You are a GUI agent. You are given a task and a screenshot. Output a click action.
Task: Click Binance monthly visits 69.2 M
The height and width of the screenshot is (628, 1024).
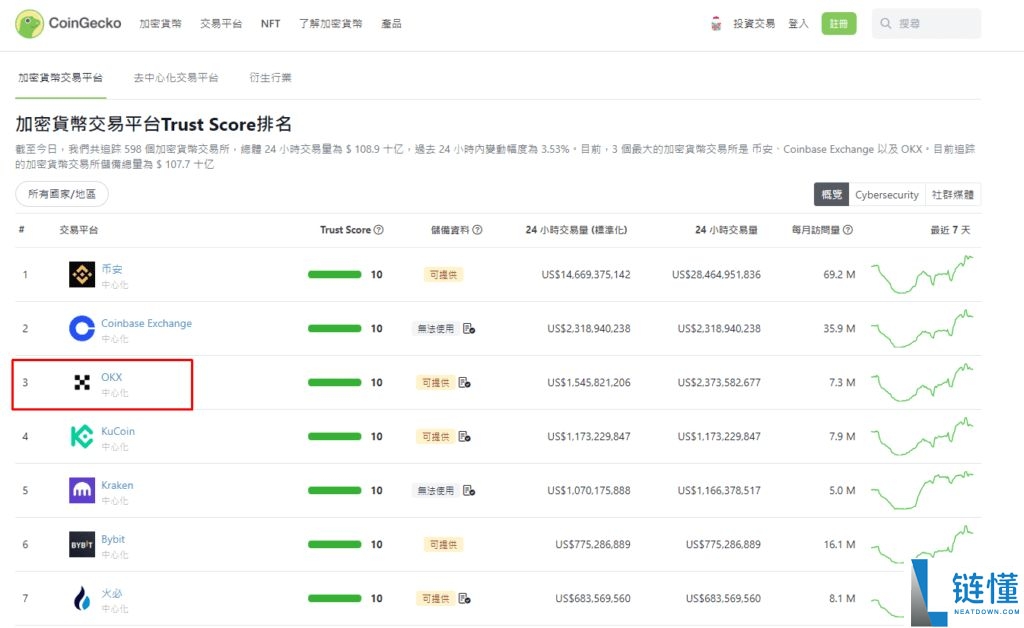(839, 275)
